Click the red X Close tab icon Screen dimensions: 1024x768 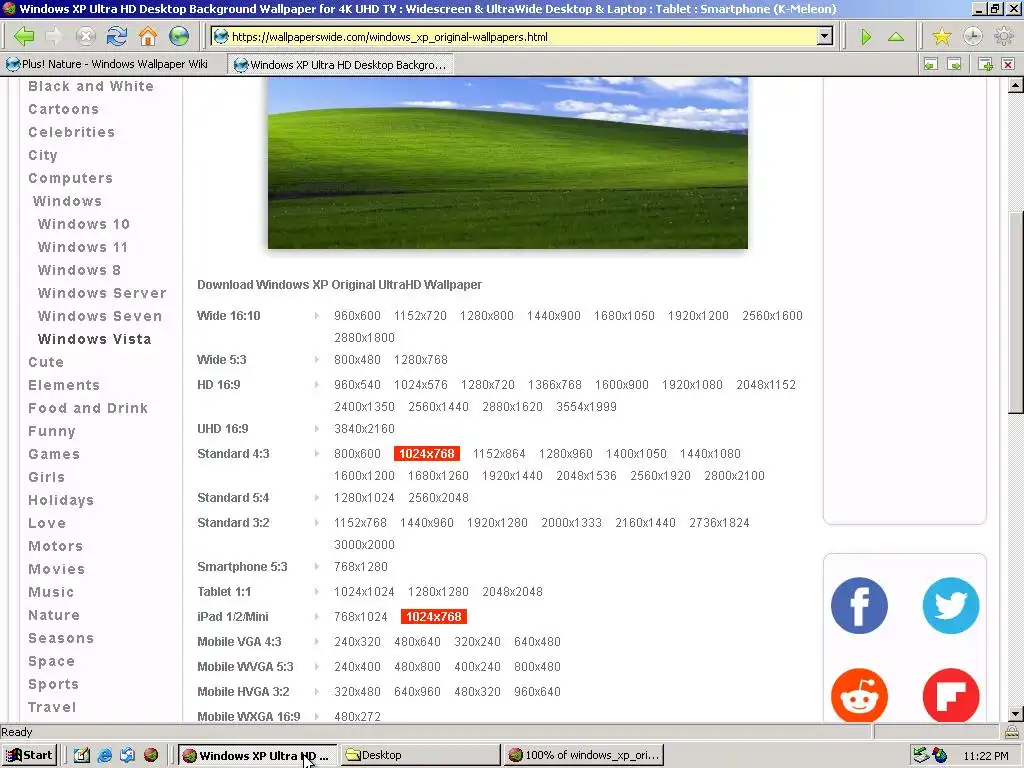point(1008,64)
